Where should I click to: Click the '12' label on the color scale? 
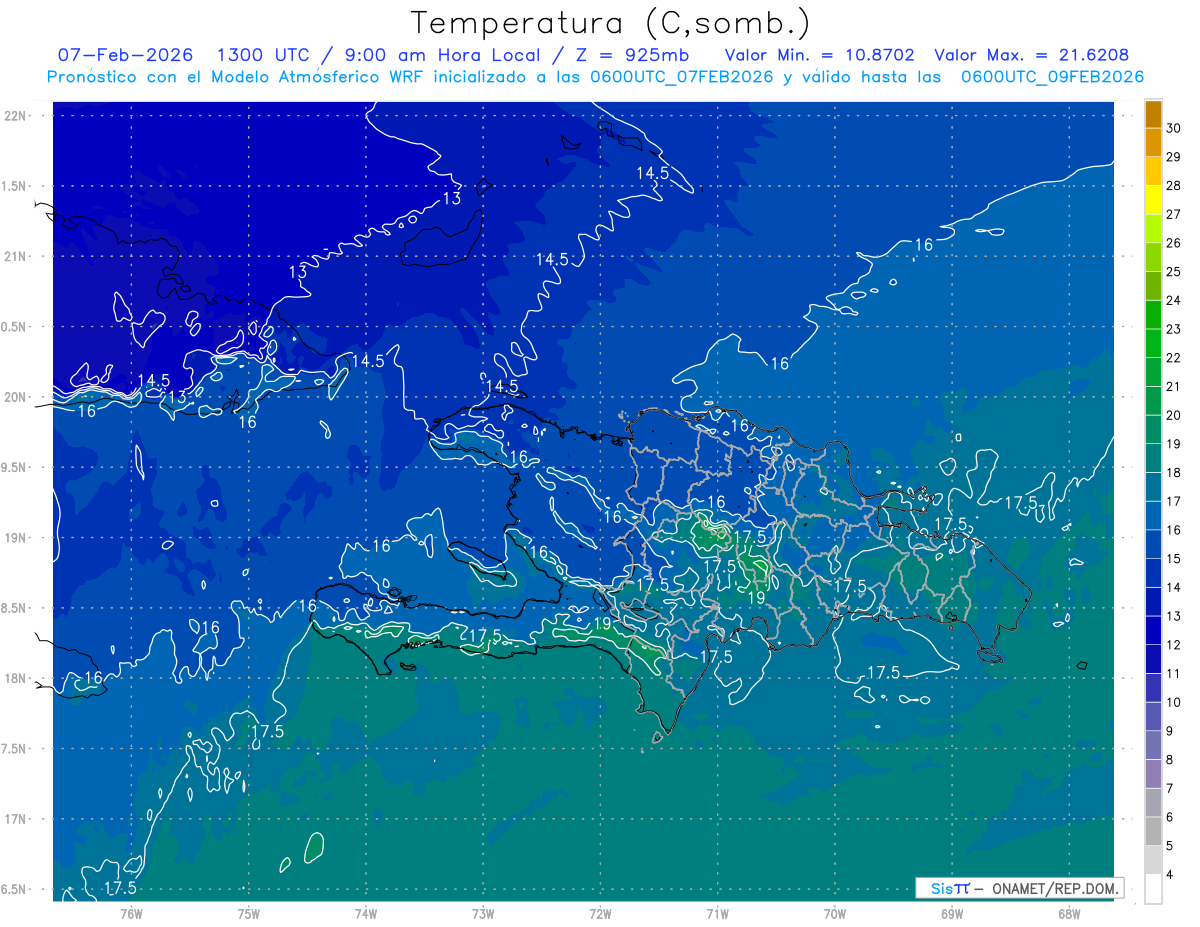1174,644
